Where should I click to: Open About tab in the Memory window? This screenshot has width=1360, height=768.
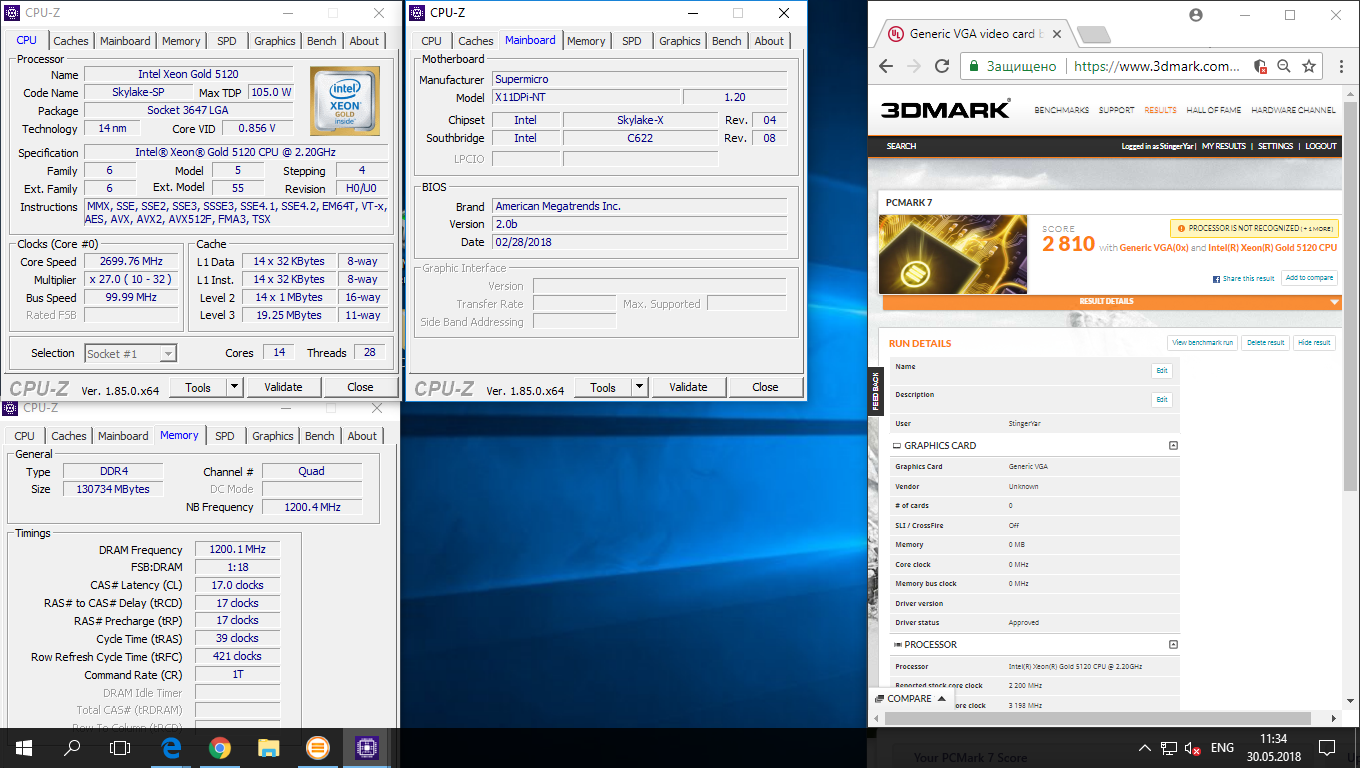click(362, 436)
